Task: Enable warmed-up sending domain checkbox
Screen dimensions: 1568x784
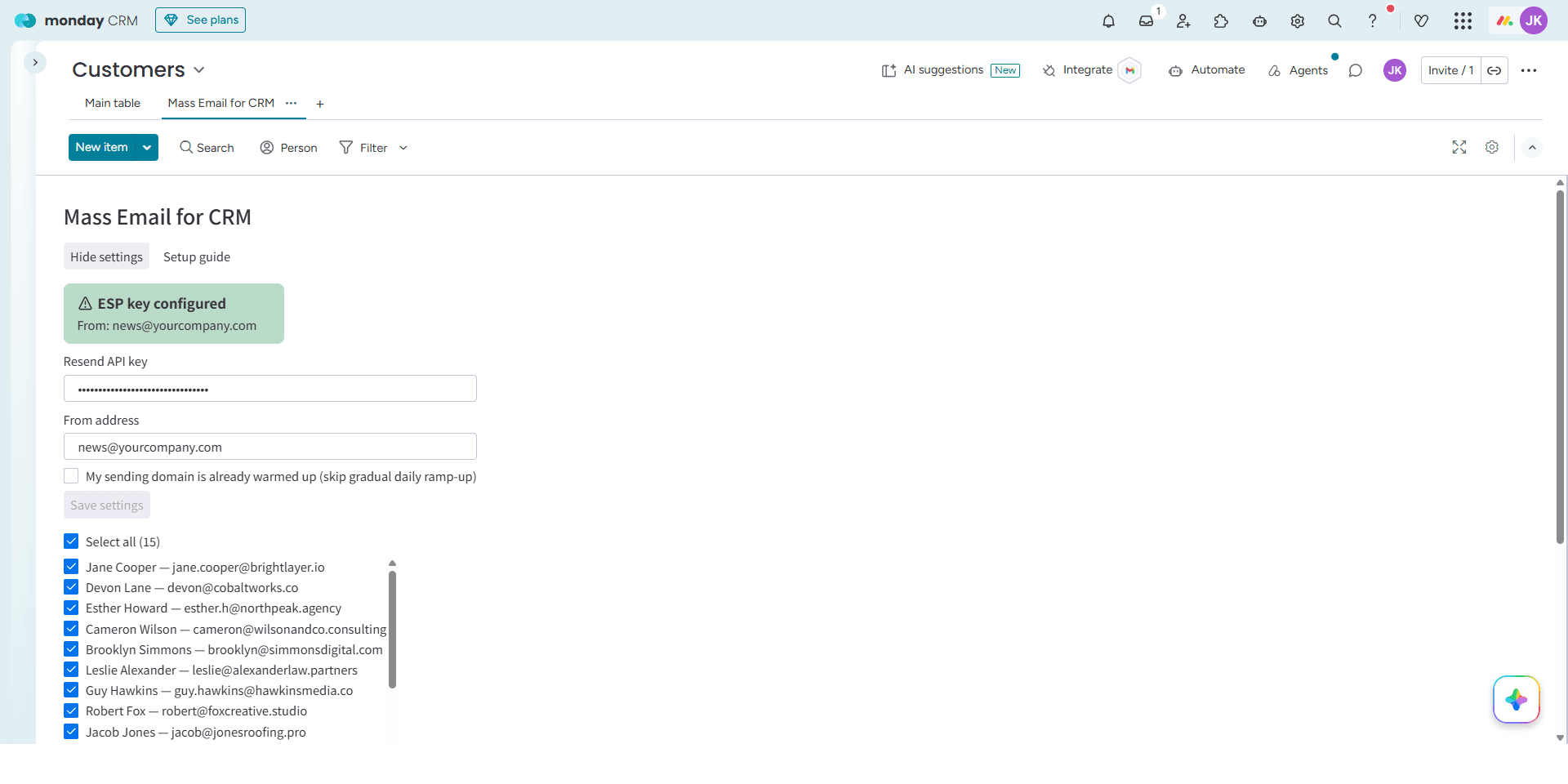Action: click(x=71, y=475)
